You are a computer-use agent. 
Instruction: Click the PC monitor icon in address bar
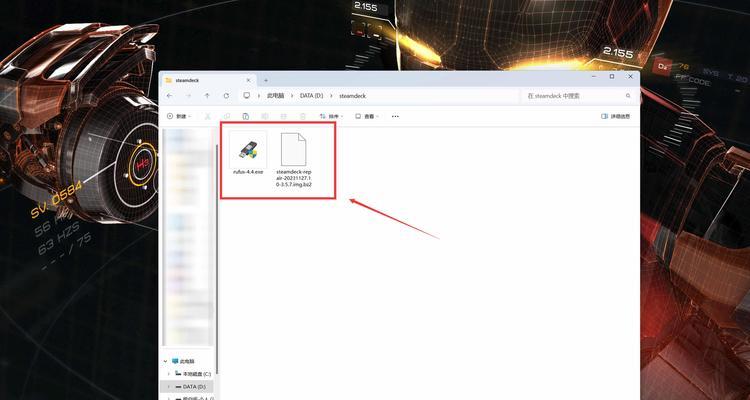tap(246, 96)
